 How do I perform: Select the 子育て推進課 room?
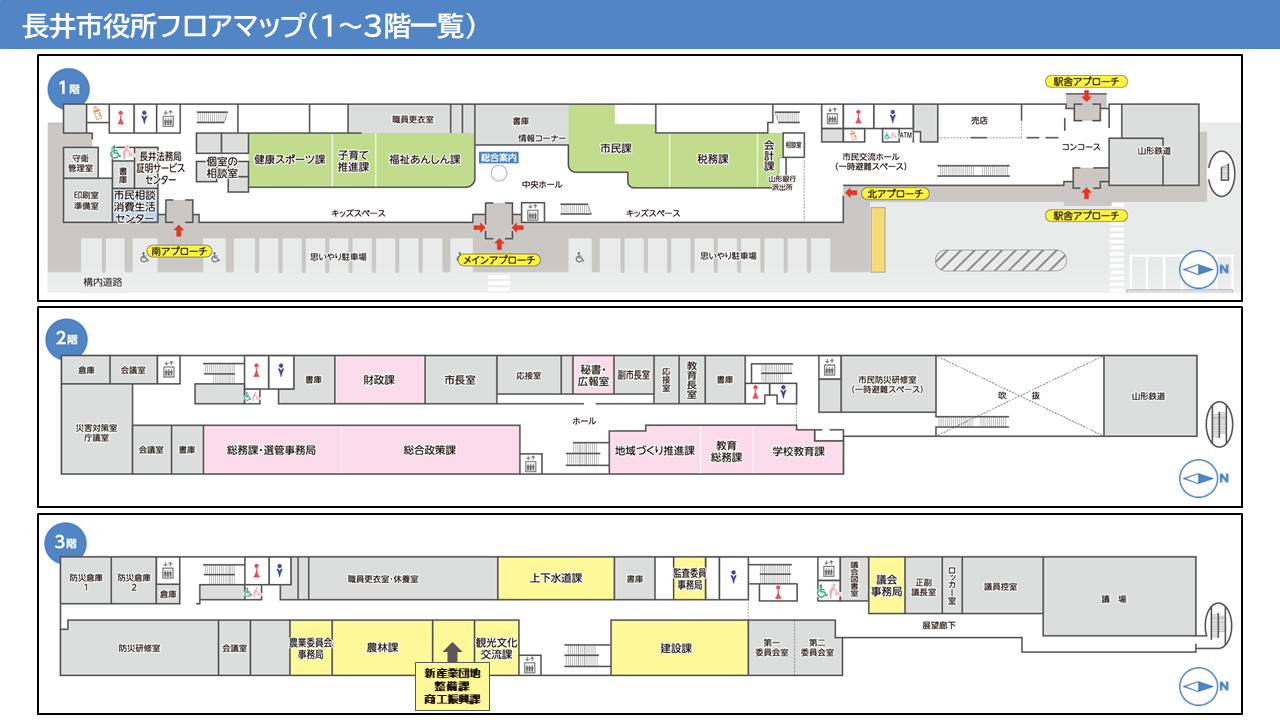[354, 160]
